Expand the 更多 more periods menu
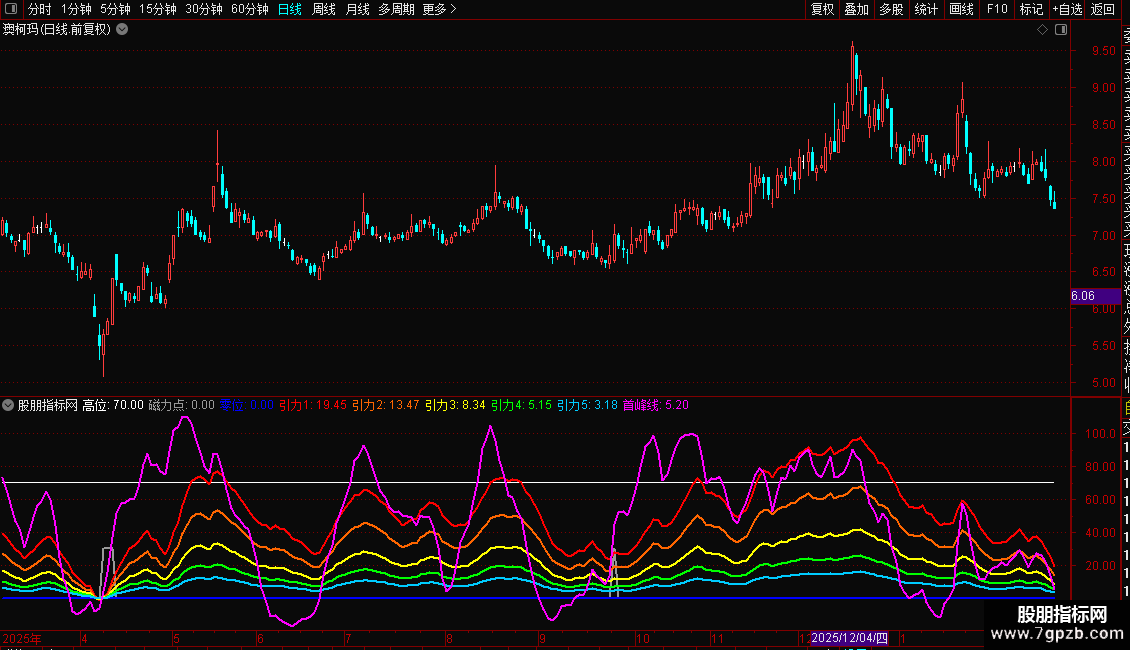Viewport: 1130px width, 650px height. point(440,9)
